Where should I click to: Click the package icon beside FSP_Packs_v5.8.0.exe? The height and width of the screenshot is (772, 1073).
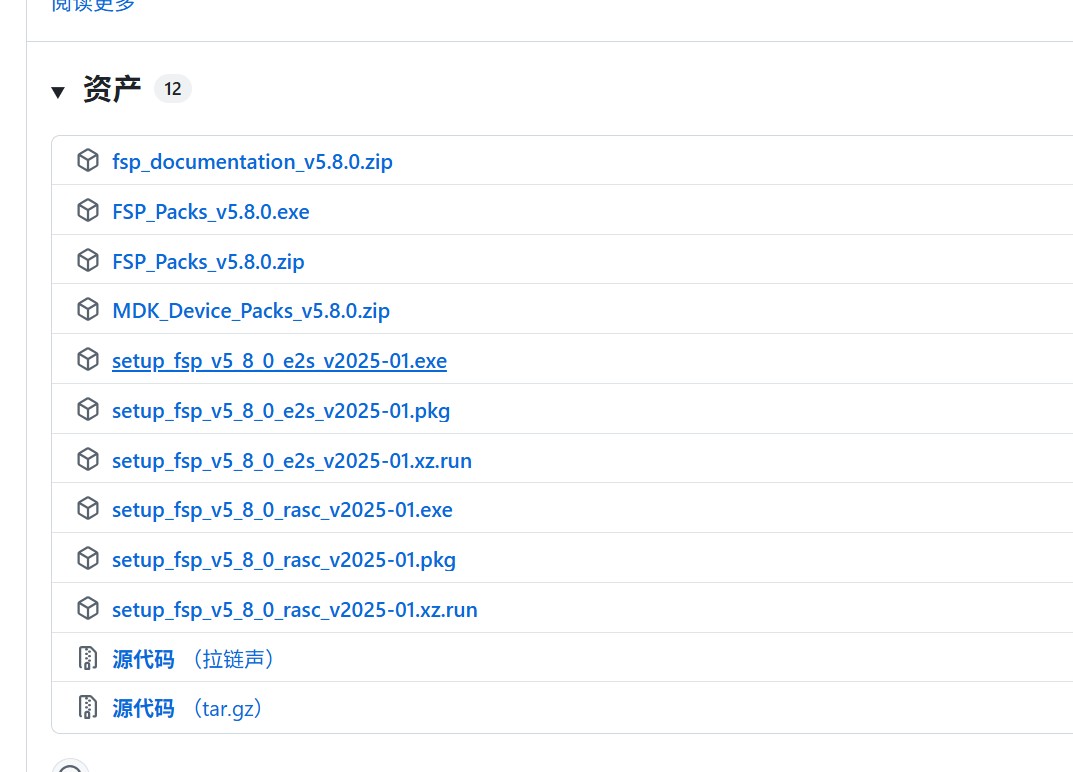88,211
